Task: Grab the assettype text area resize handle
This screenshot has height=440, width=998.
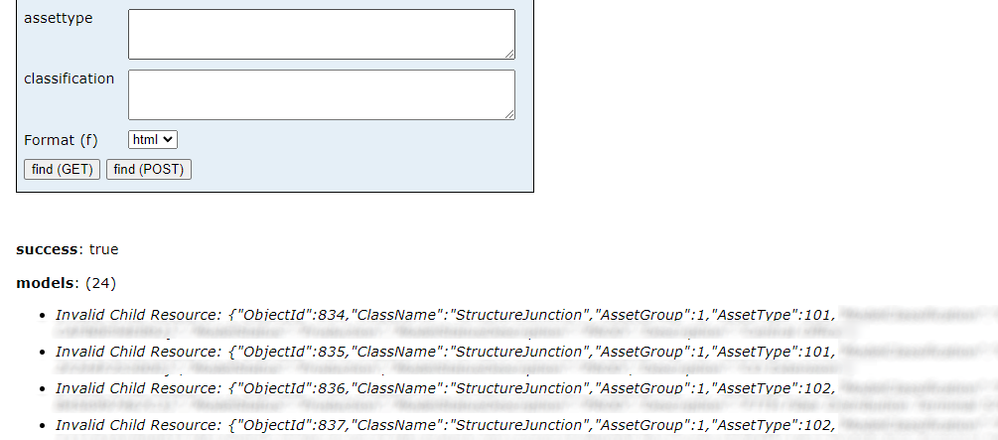Action: coord(510,54)
